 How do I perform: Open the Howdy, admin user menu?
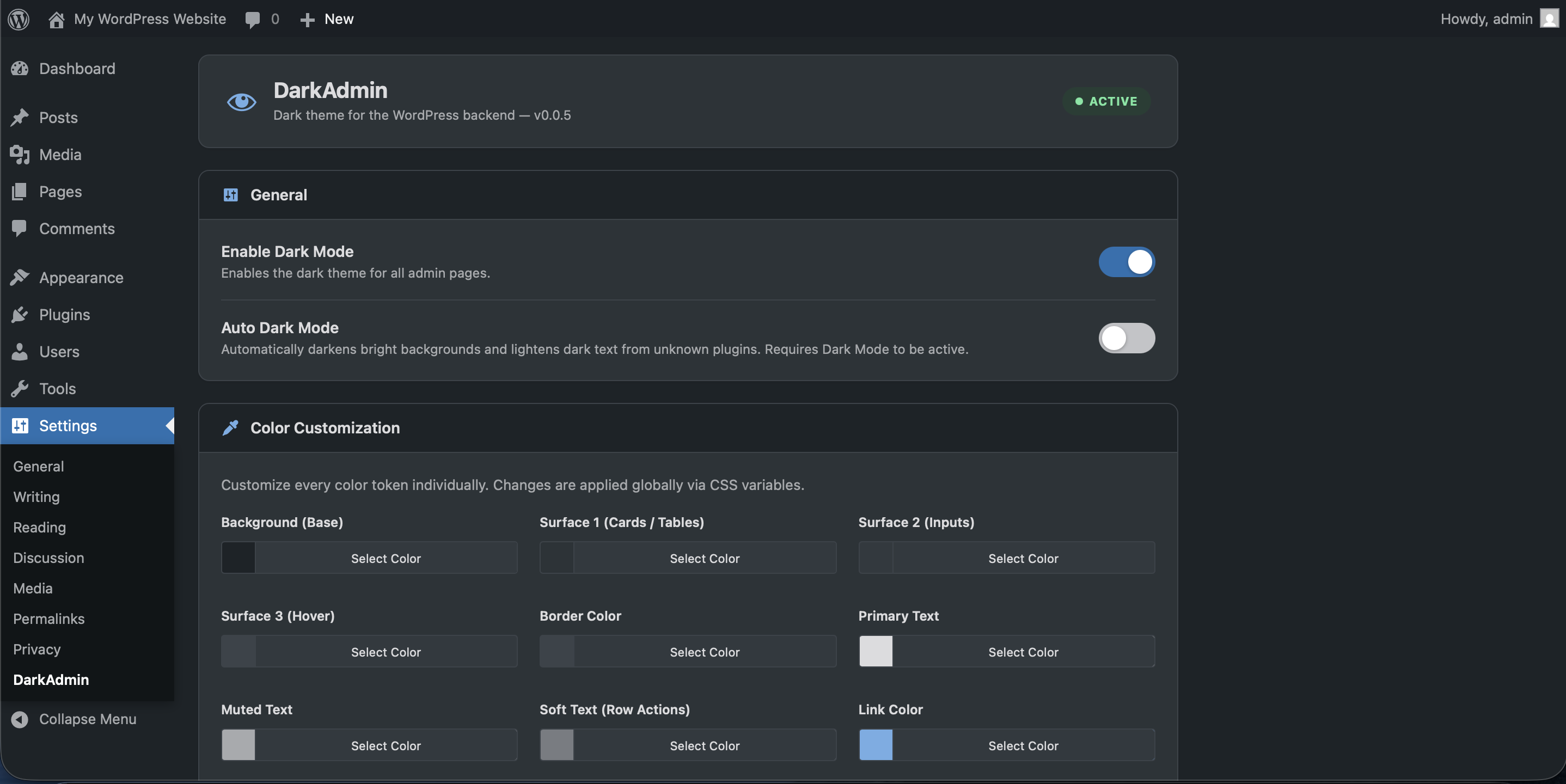point(1486,19)
